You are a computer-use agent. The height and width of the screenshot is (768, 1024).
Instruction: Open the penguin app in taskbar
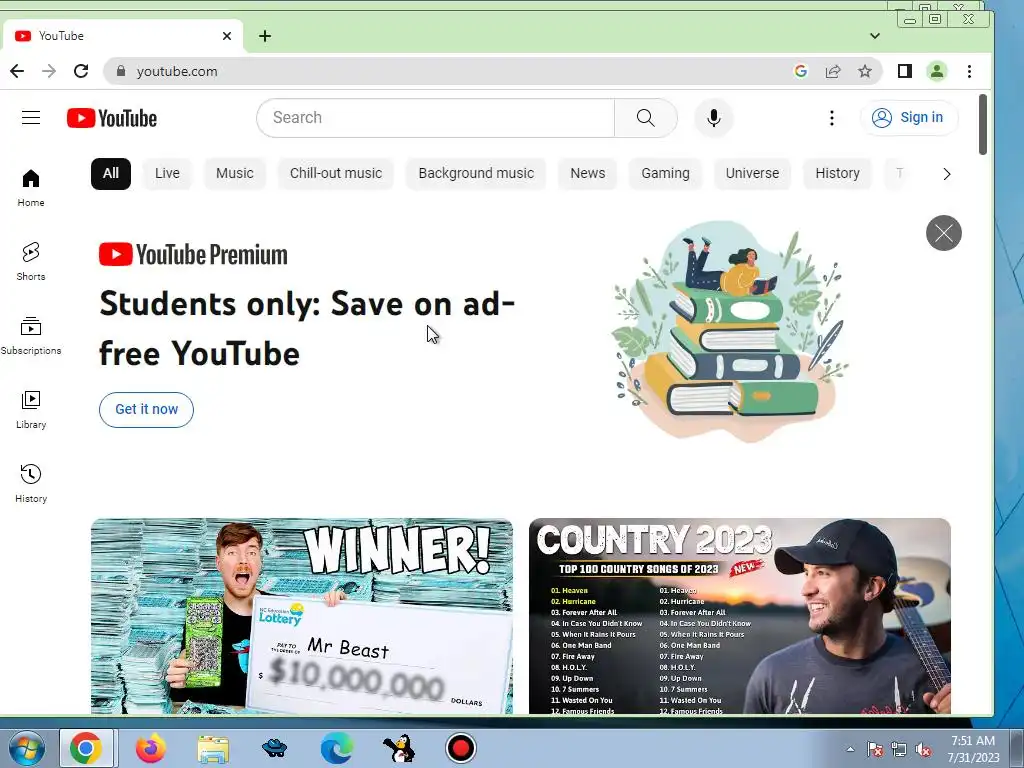click(x=399, y=748)
